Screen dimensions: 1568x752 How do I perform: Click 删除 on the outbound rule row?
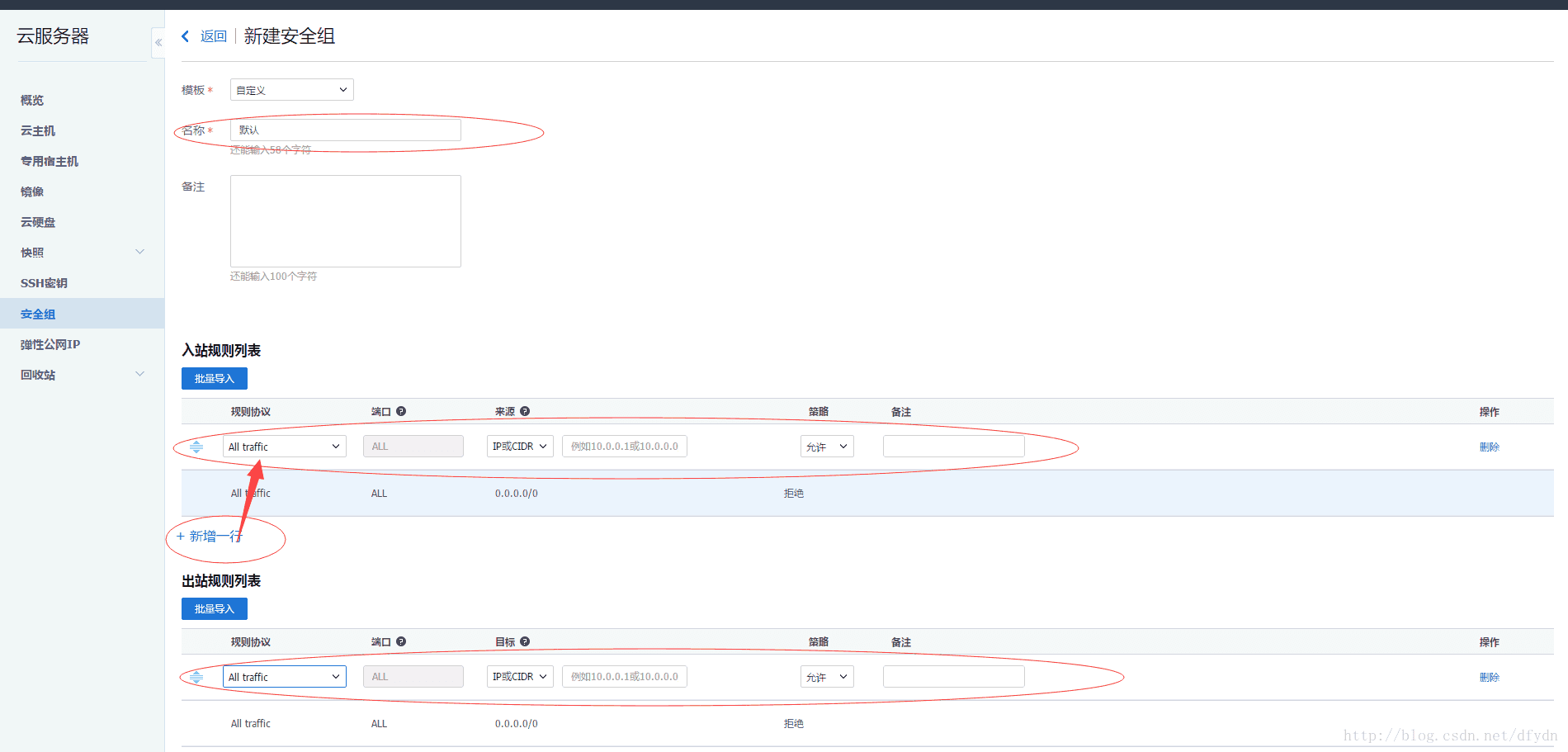pos(1490,677)
